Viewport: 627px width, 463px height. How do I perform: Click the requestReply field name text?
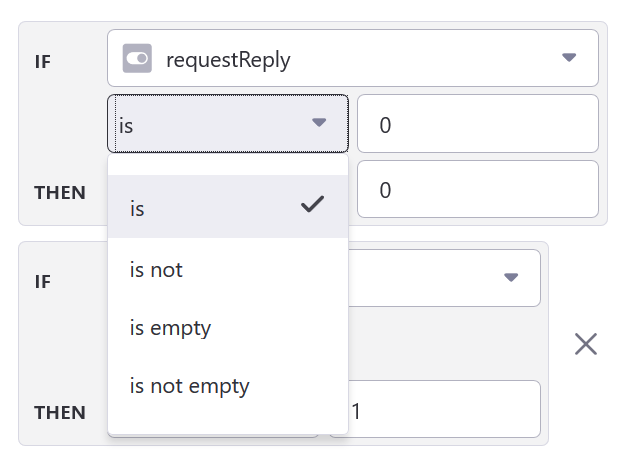(228, 60)
